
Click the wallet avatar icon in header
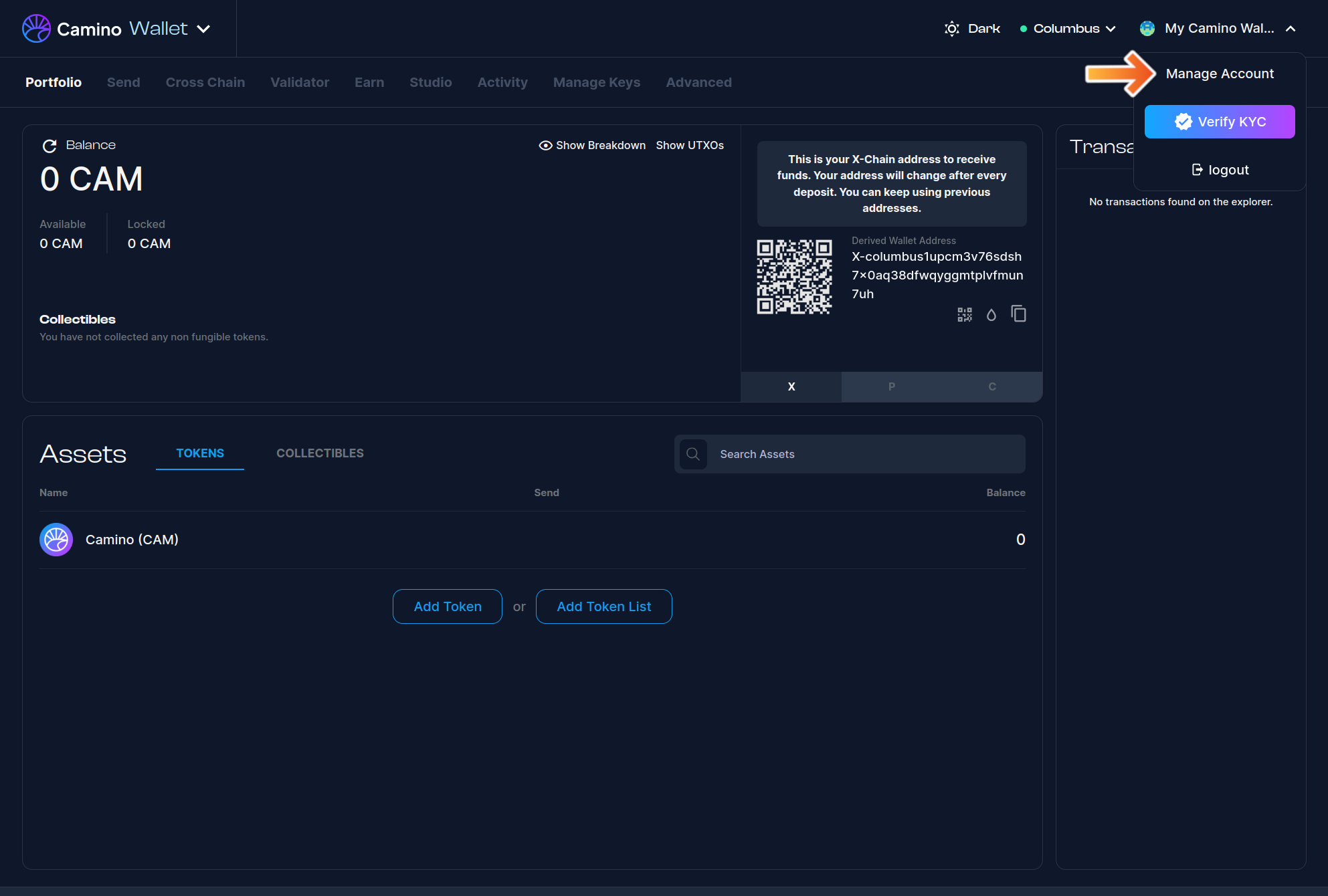coord(1147,28)
